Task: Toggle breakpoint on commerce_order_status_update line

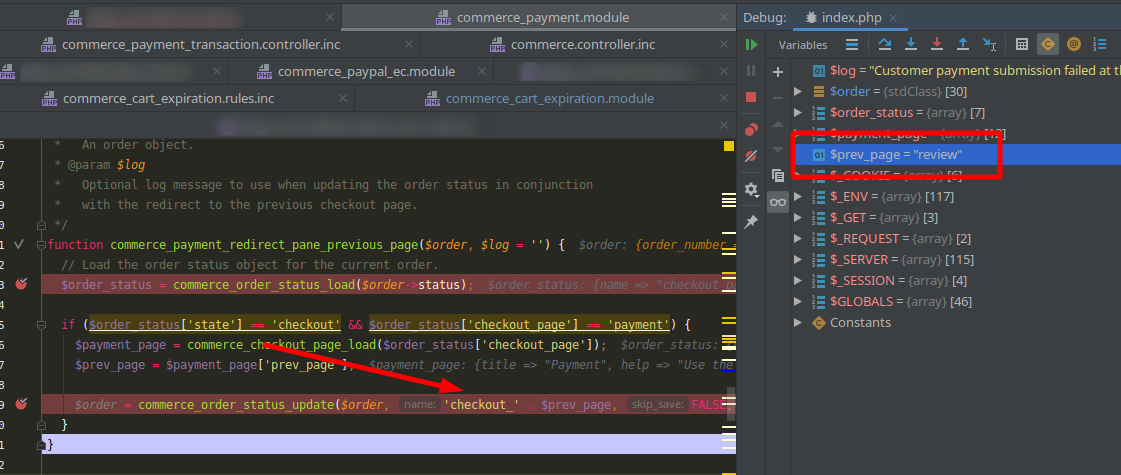Action: [21, 404]
